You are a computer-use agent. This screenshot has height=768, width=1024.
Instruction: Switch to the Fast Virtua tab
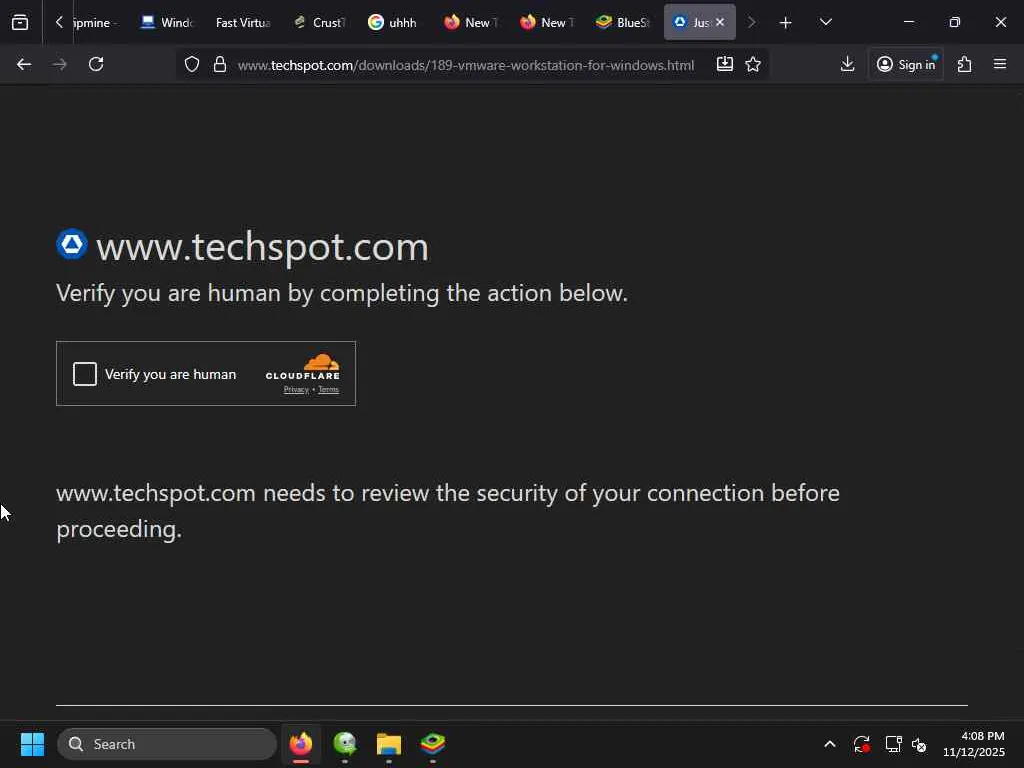(x=243, y=22)
